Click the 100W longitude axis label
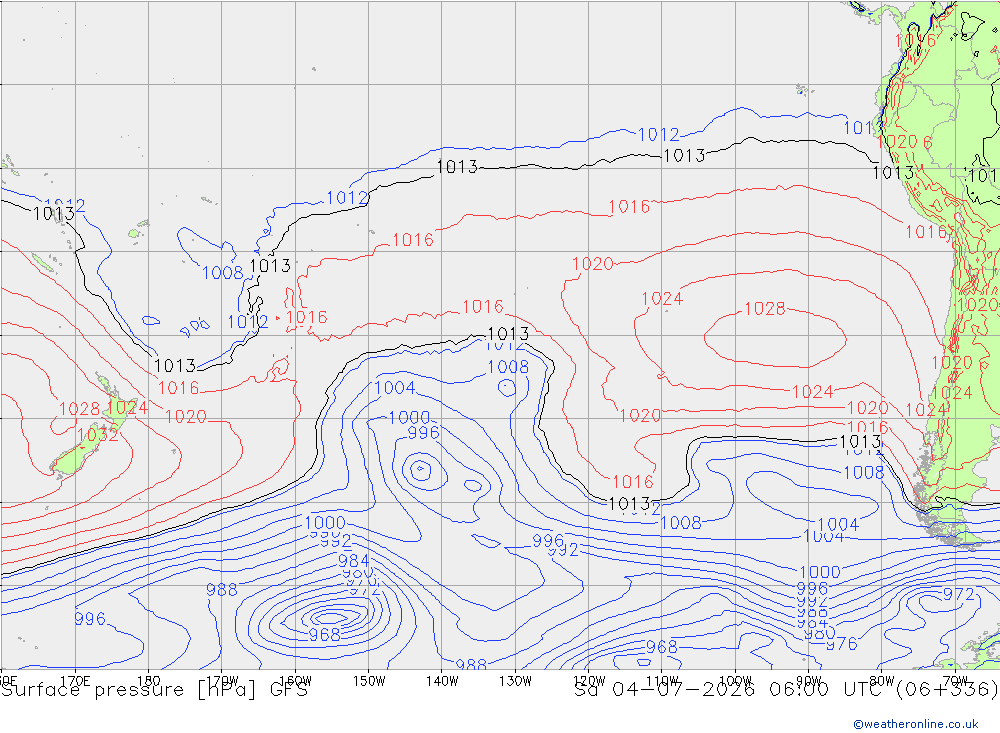Screen dimensions: 1000x733 [735, 680]
